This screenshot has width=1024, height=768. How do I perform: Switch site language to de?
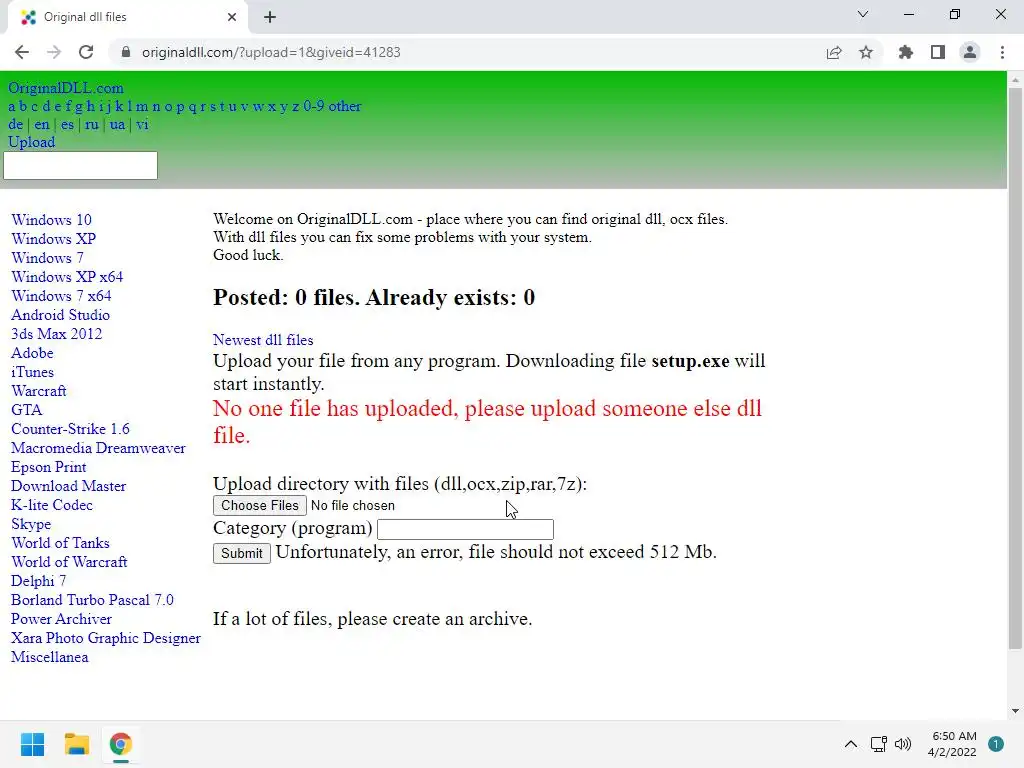16,124
